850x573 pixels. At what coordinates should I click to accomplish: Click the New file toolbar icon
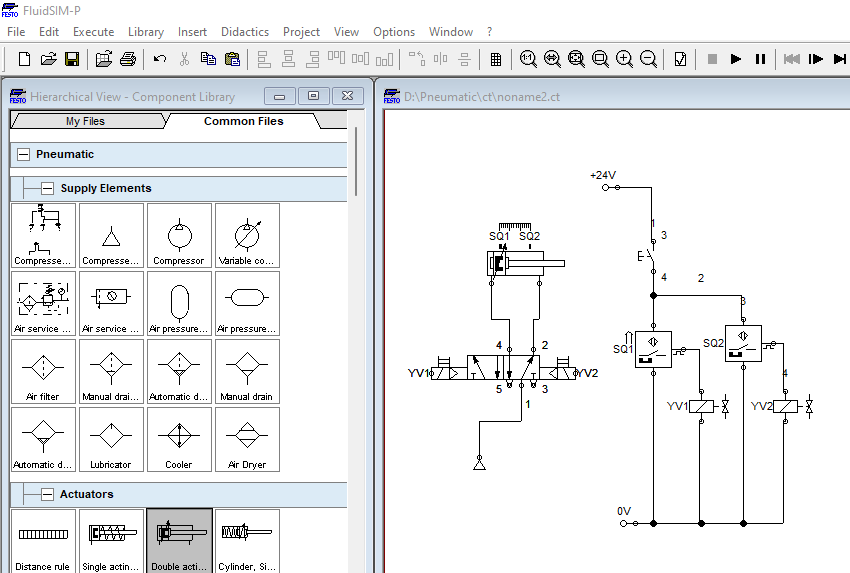coord(24,59)
